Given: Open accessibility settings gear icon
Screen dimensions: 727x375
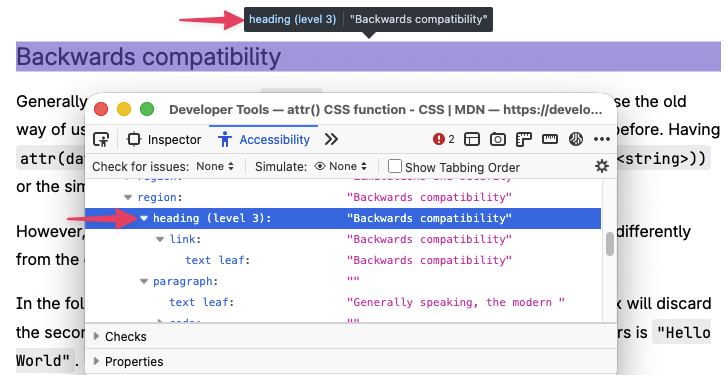Looking at the screenshot, I should 601,166.
